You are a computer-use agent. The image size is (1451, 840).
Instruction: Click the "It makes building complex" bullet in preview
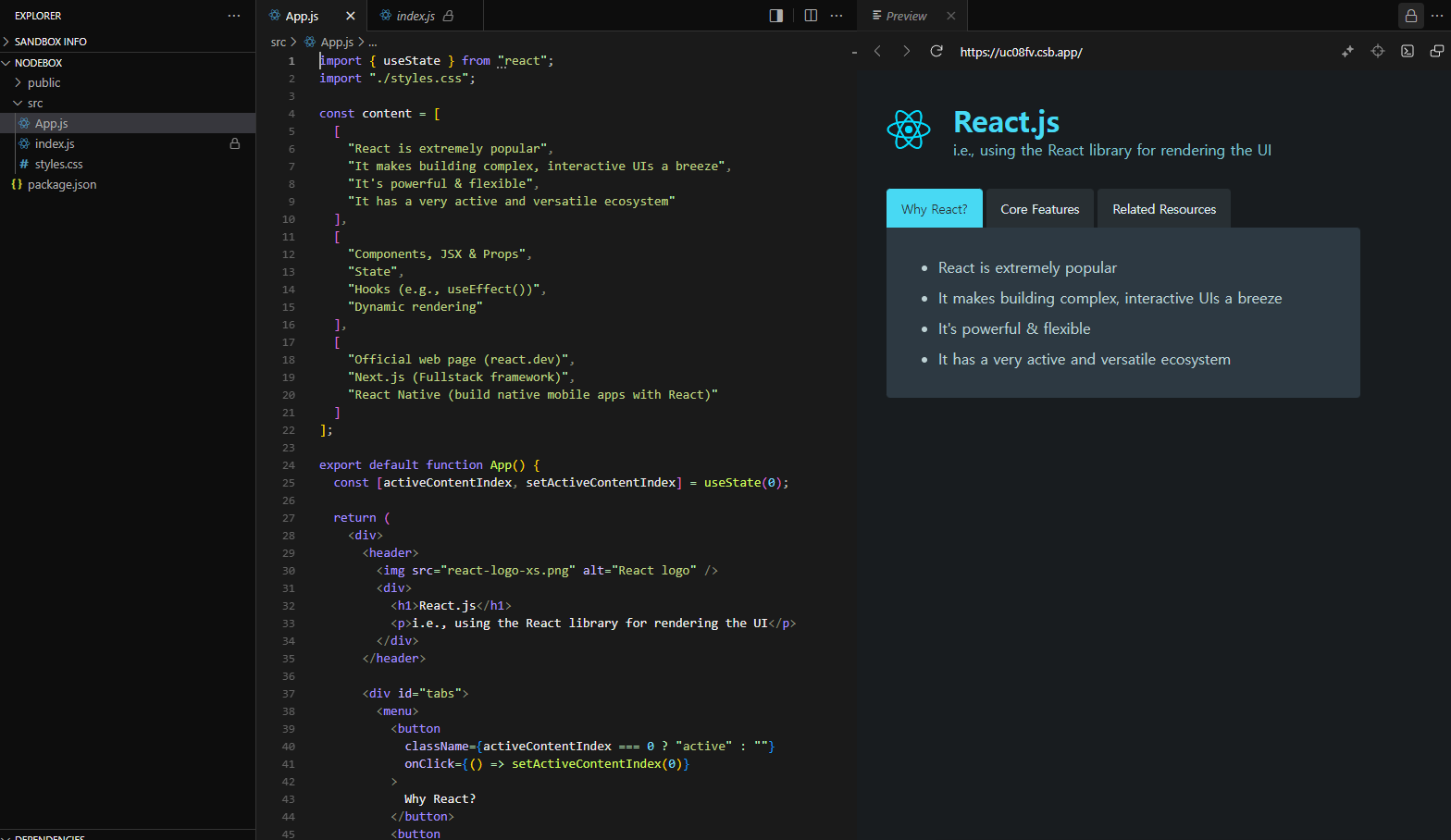coord(1110,298)
